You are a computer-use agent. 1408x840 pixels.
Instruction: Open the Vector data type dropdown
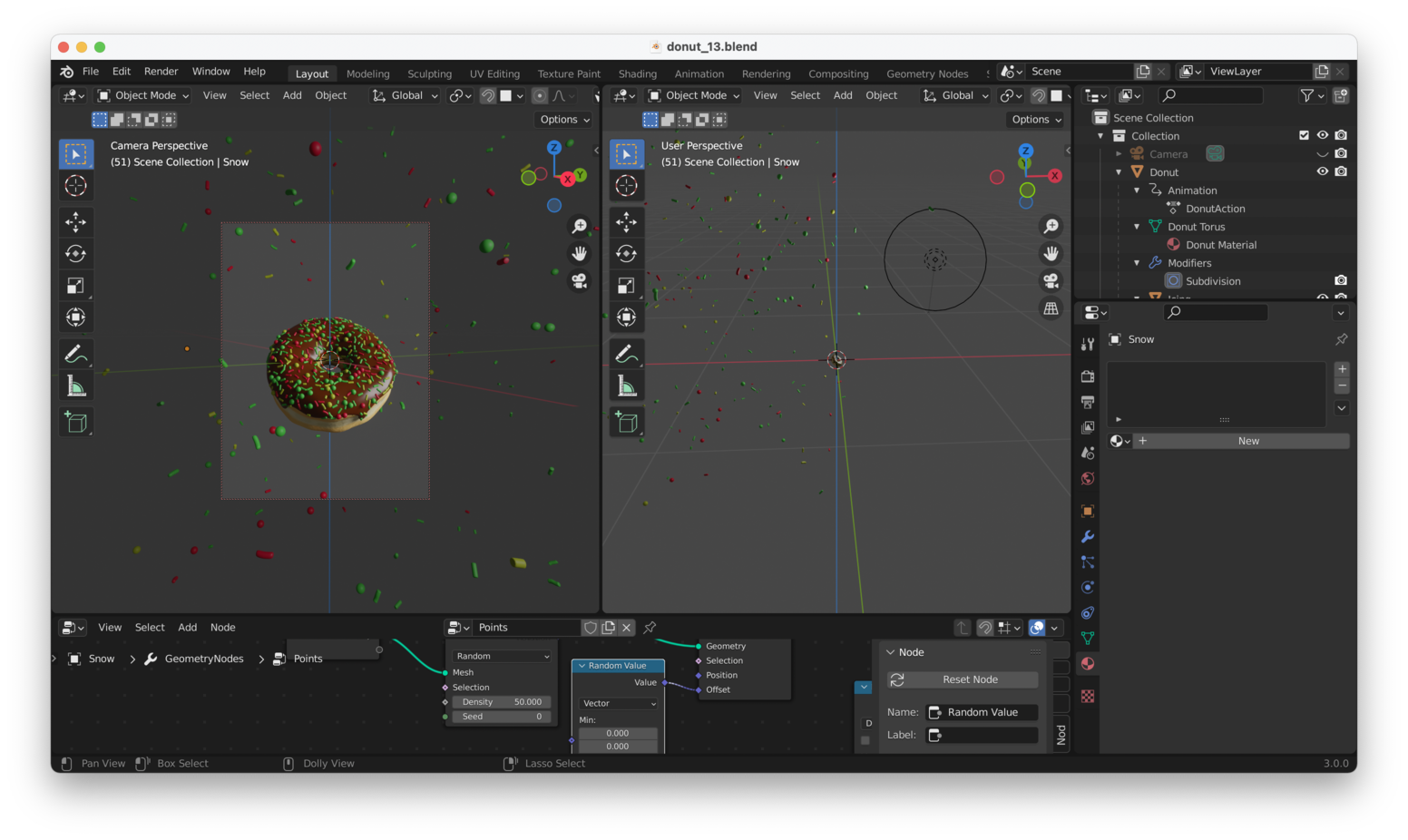coord(619,703)
